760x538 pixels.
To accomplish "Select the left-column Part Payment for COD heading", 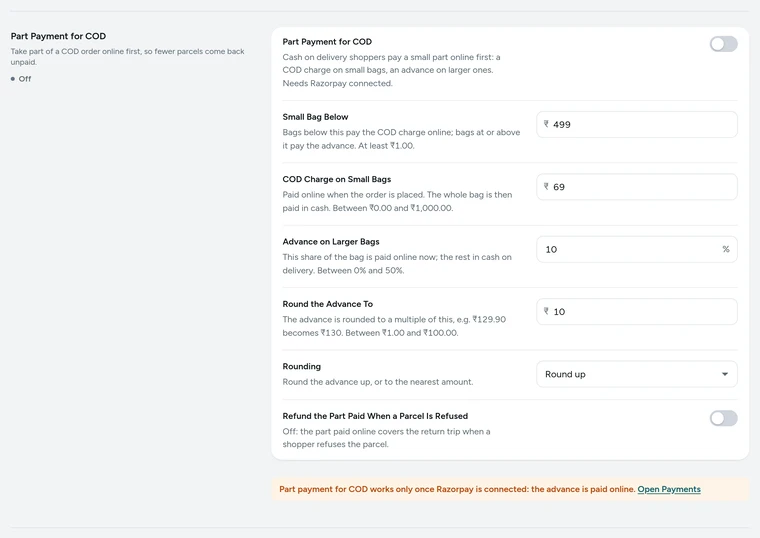I will point(58,36).
